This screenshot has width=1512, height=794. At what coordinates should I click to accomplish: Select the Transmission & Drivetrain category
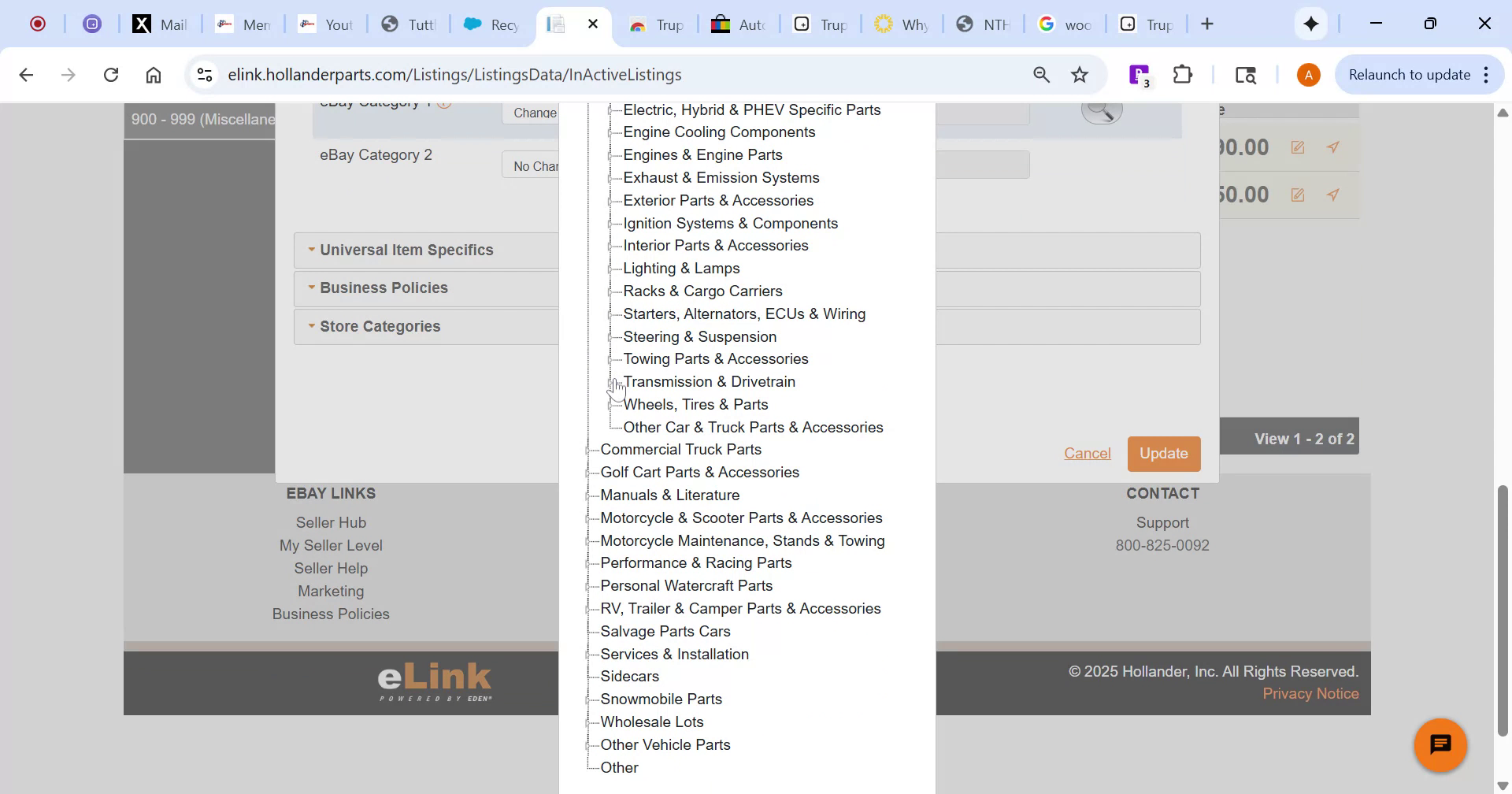tap(710, 381)
